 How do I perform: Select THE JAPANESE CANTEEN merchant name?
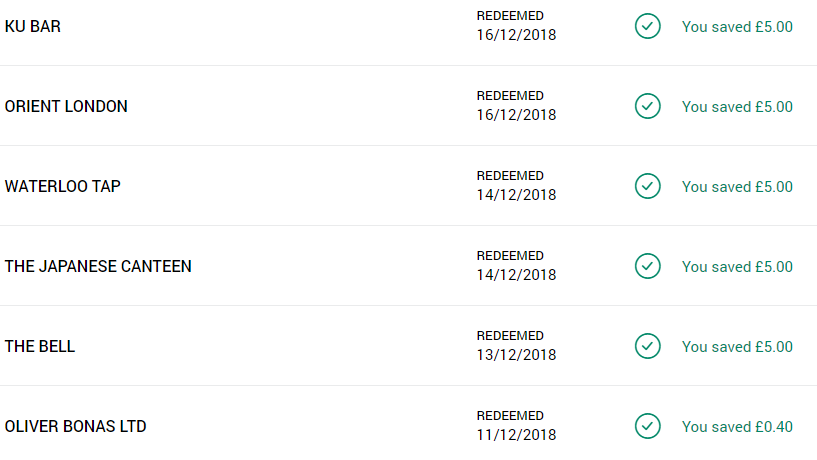[98, 266]
